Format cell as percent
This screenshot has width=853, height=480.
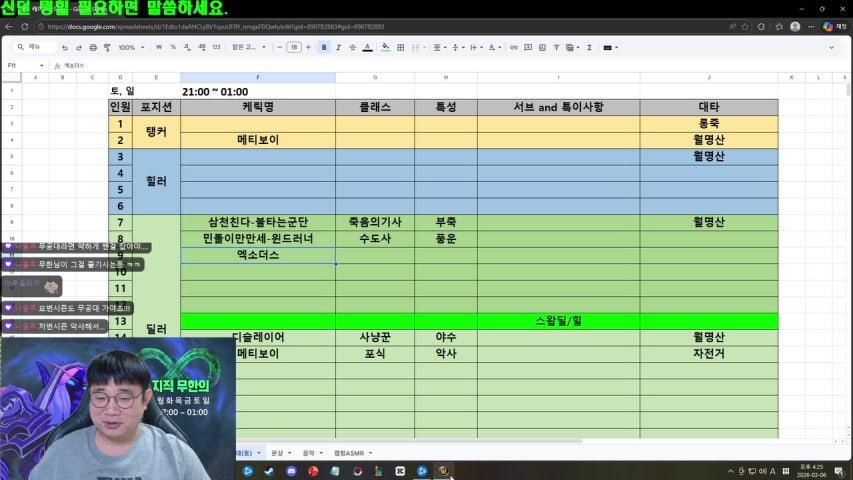(x=173, y=47)
